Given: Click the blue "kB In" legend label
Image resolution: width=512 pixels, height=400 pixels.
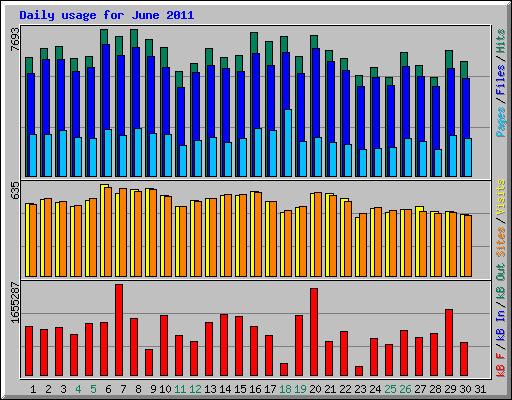Looking at the screenshot, I should click(x=501, y=325).
